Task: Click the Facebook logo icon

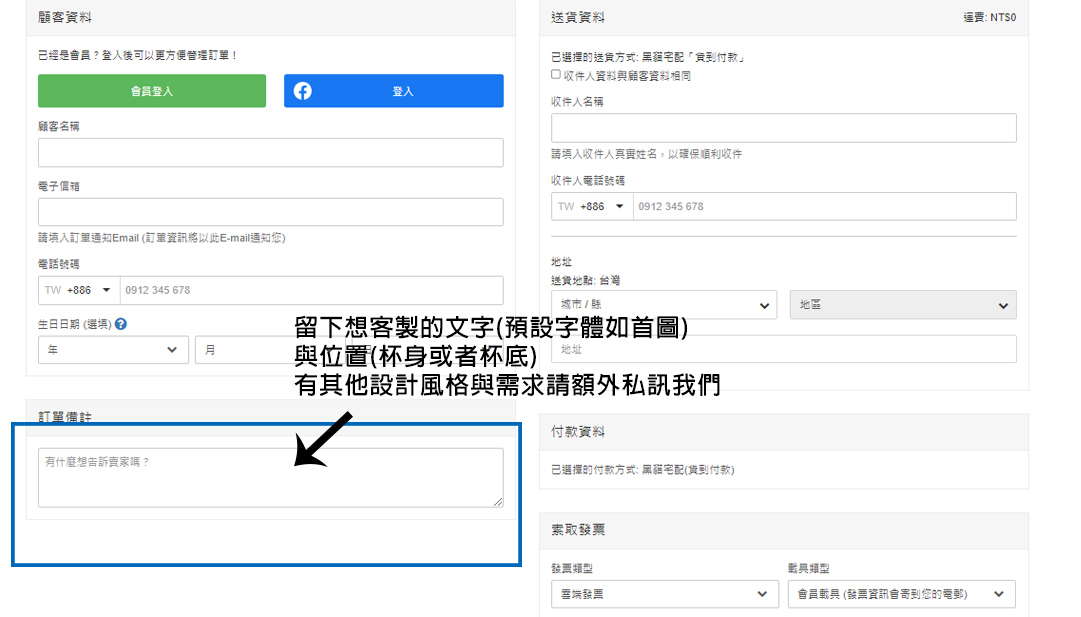Action: [x=302, y=91]
